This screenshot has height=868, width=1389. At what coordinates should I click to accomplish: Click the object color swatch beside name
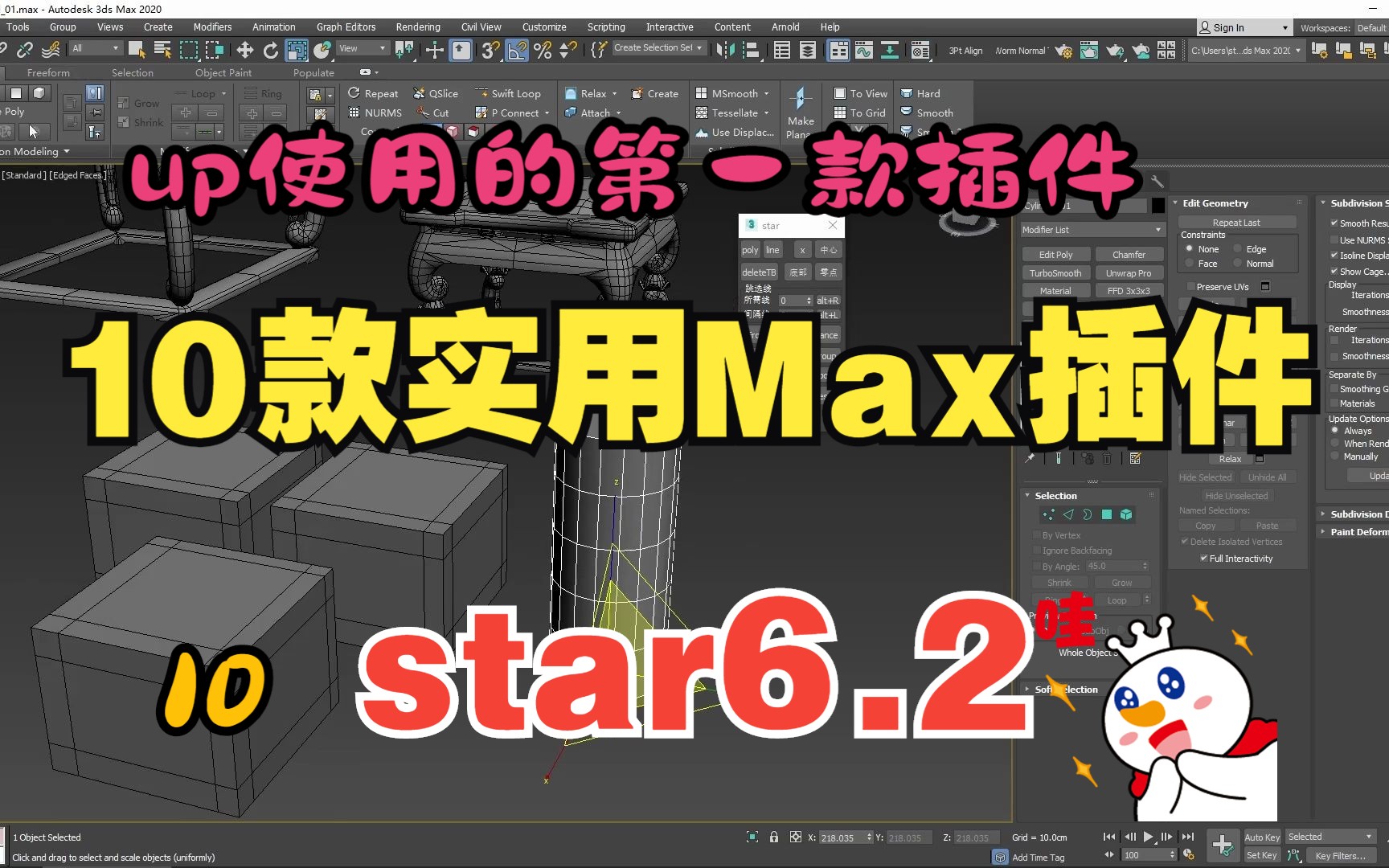point(1157,206)
